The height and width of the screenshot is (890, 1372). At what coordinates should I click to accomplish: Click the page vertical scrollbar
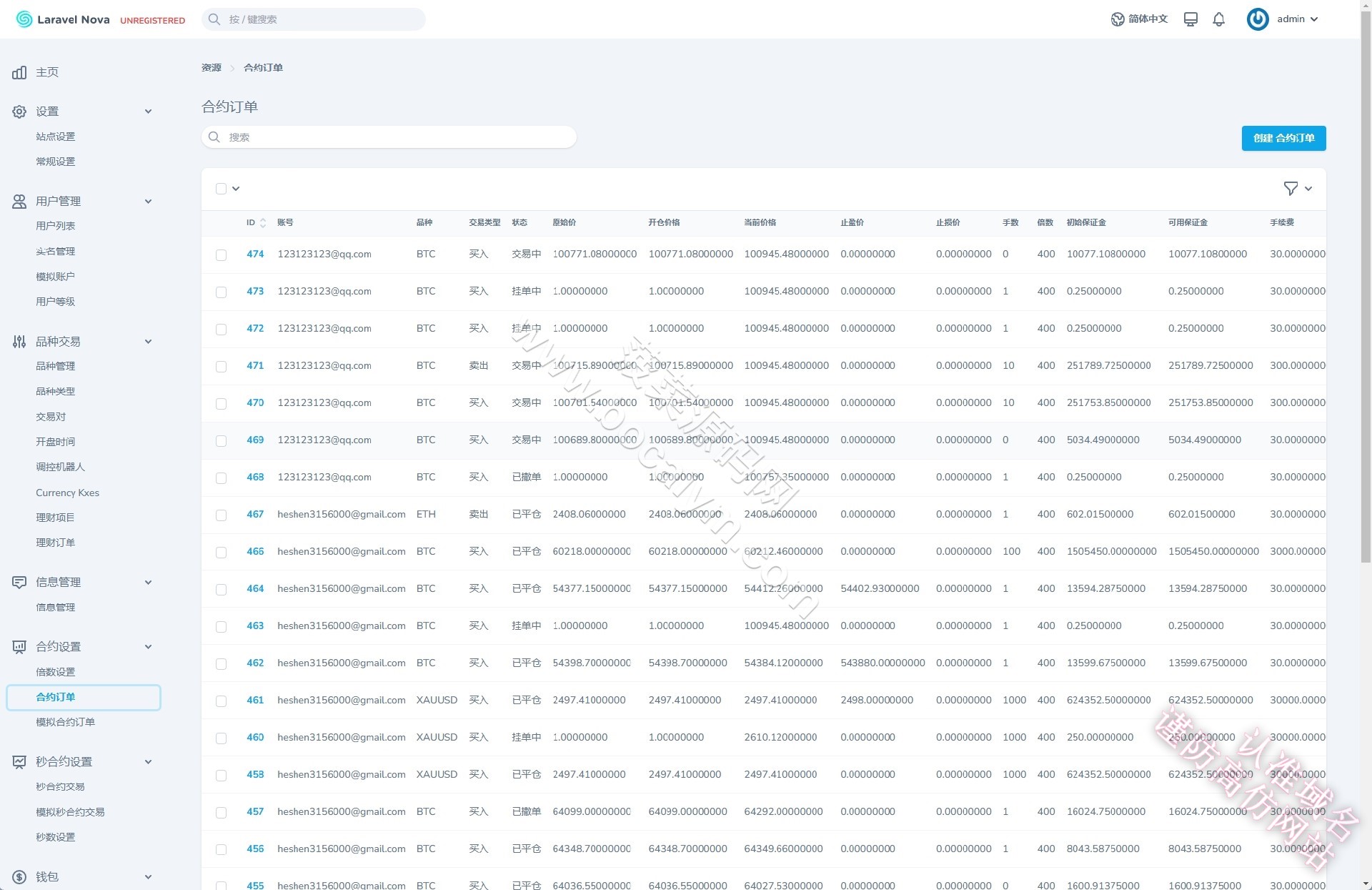[1366, 286]
